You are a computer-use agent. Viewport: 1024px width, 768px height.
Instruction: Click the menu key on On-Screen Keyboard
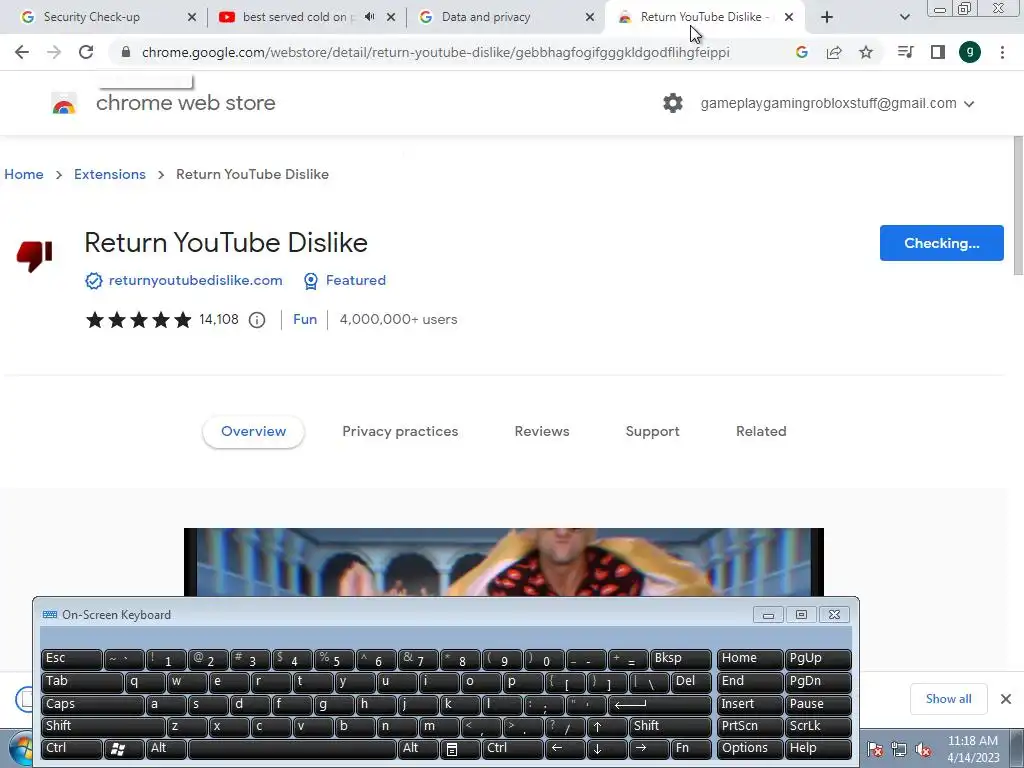pyautogui.click(x=459, y=748)
